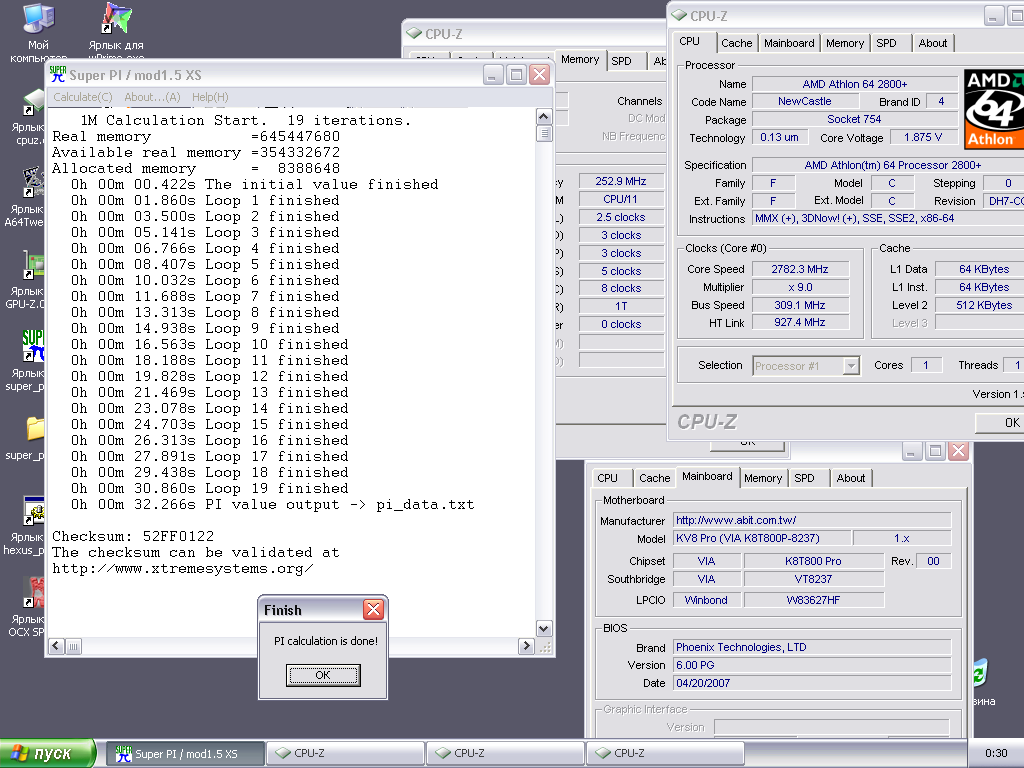Open the My Computer desktop icon
The image size is (1024, 768).
coord(39,18)
